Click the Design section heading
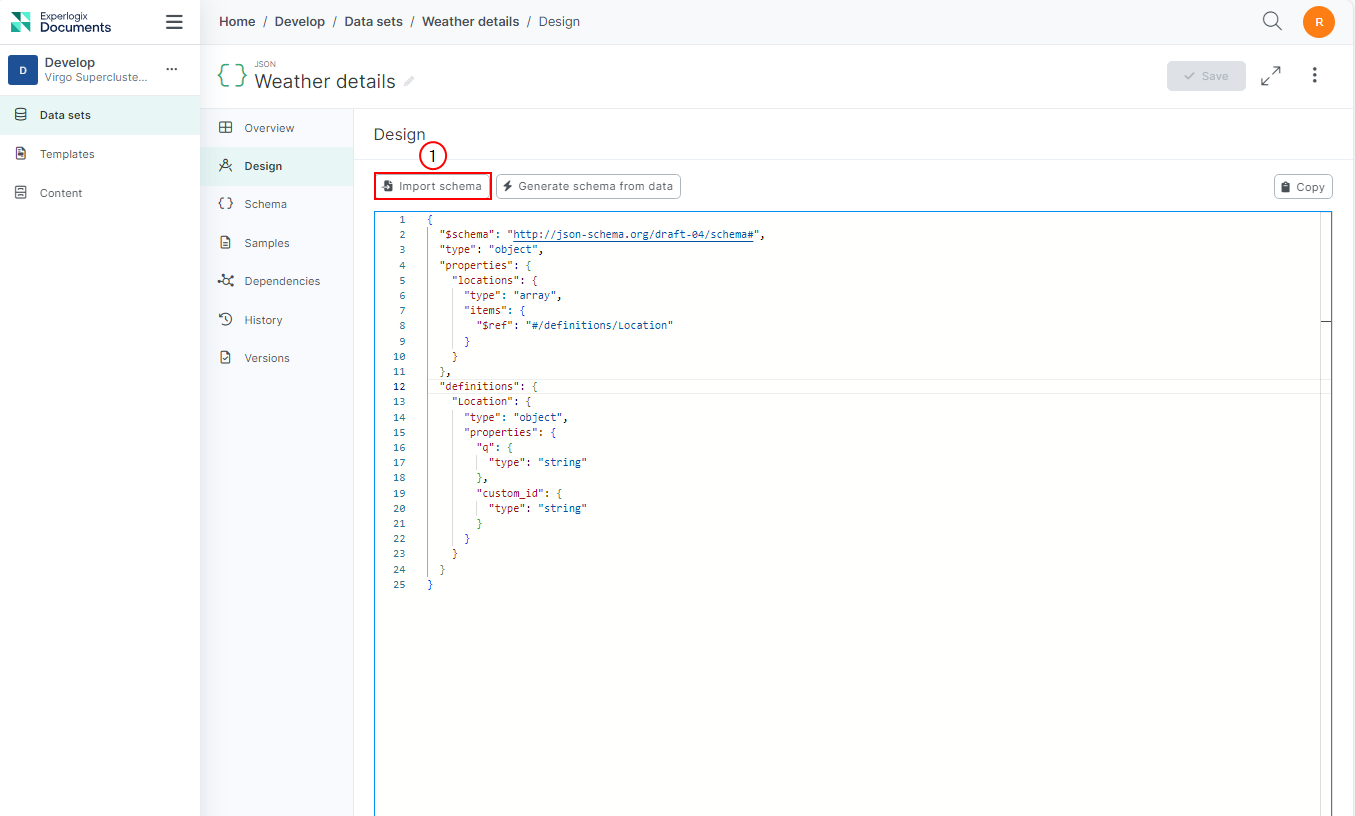This screenshot has height=816, width=1355. pyautogui.click(x=399, y=134)
